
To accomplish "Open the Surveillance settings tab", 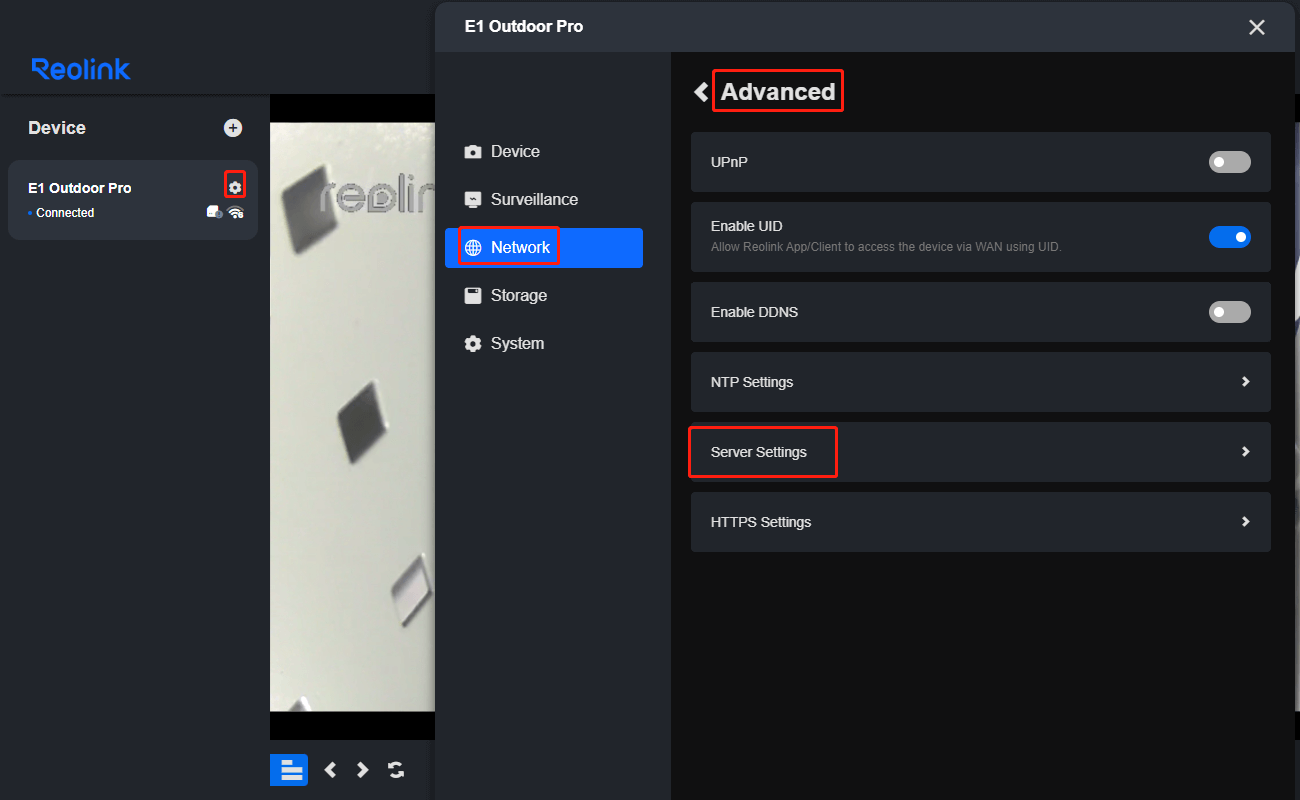I will point(544,200).
